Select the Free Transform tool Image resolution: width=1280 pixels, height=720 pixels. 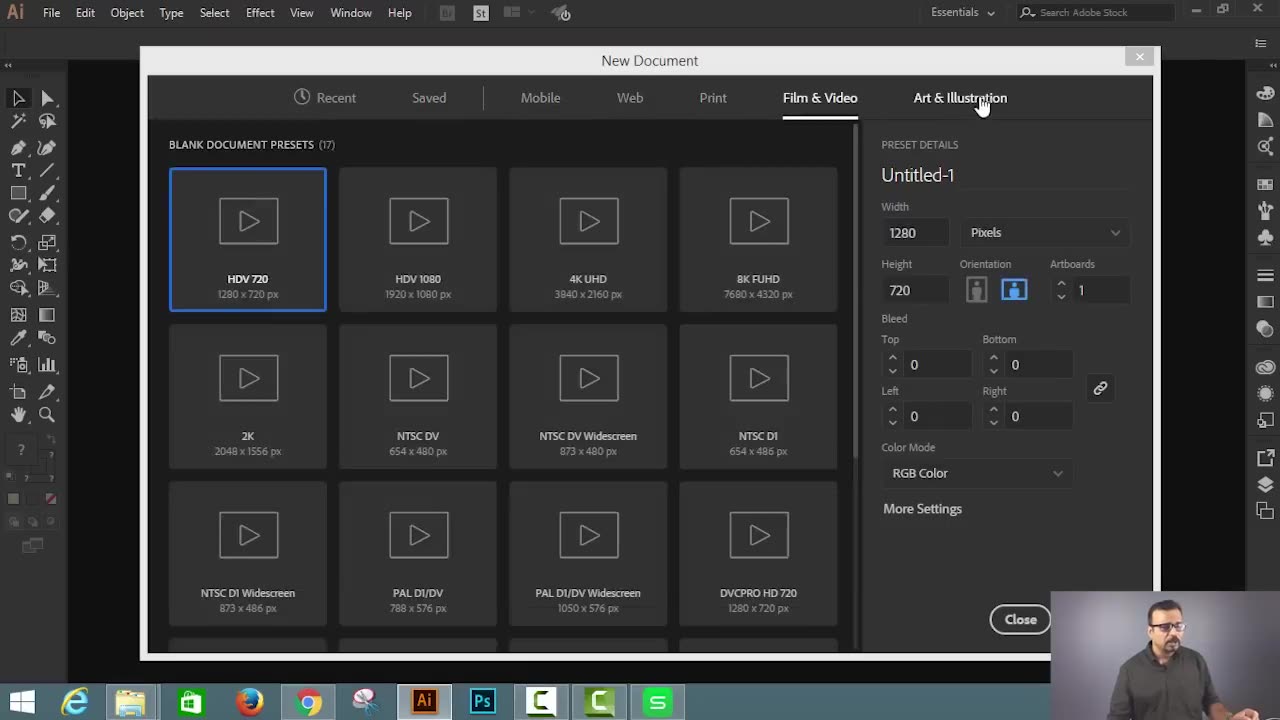tap(47, 265)
